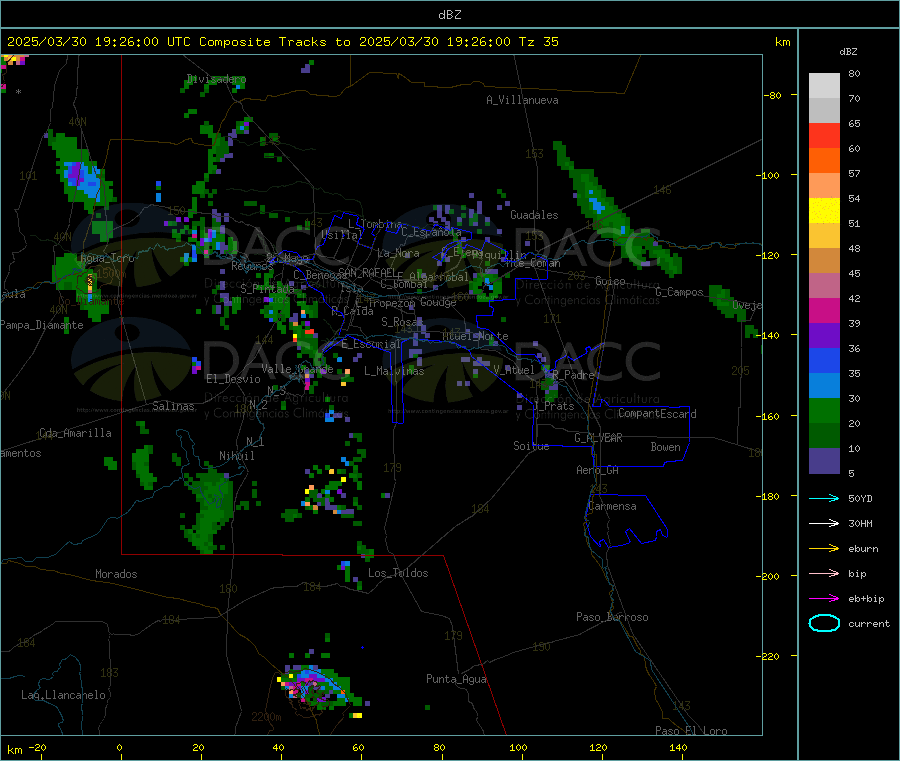
Task: Click the cyan 'current' ellipse legend symbol
Action: (x=824, y=623)
